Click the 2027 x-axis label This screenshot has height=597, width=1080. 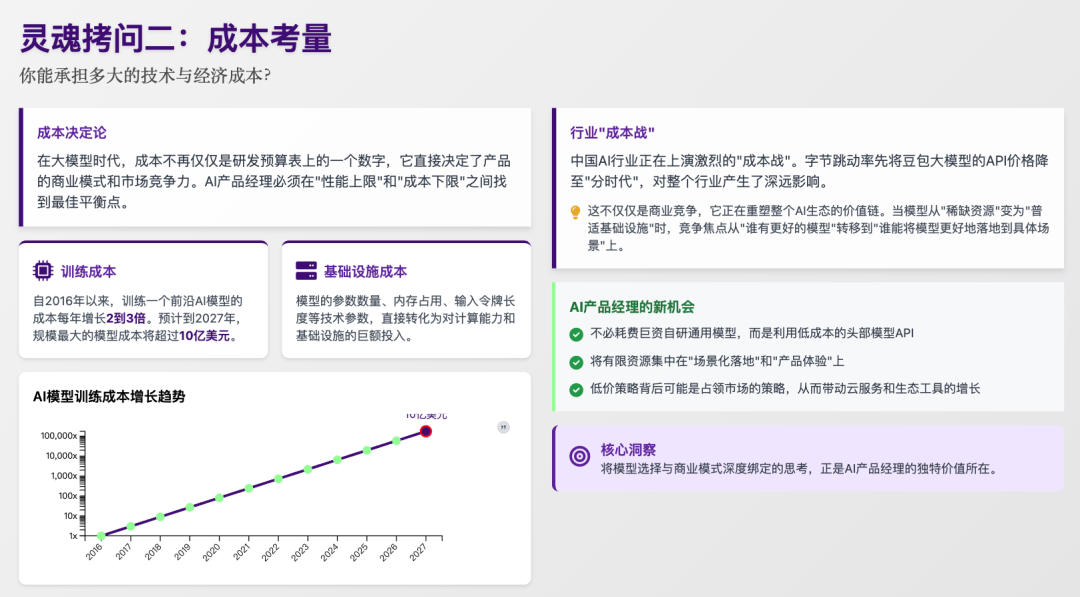point(419,552)
